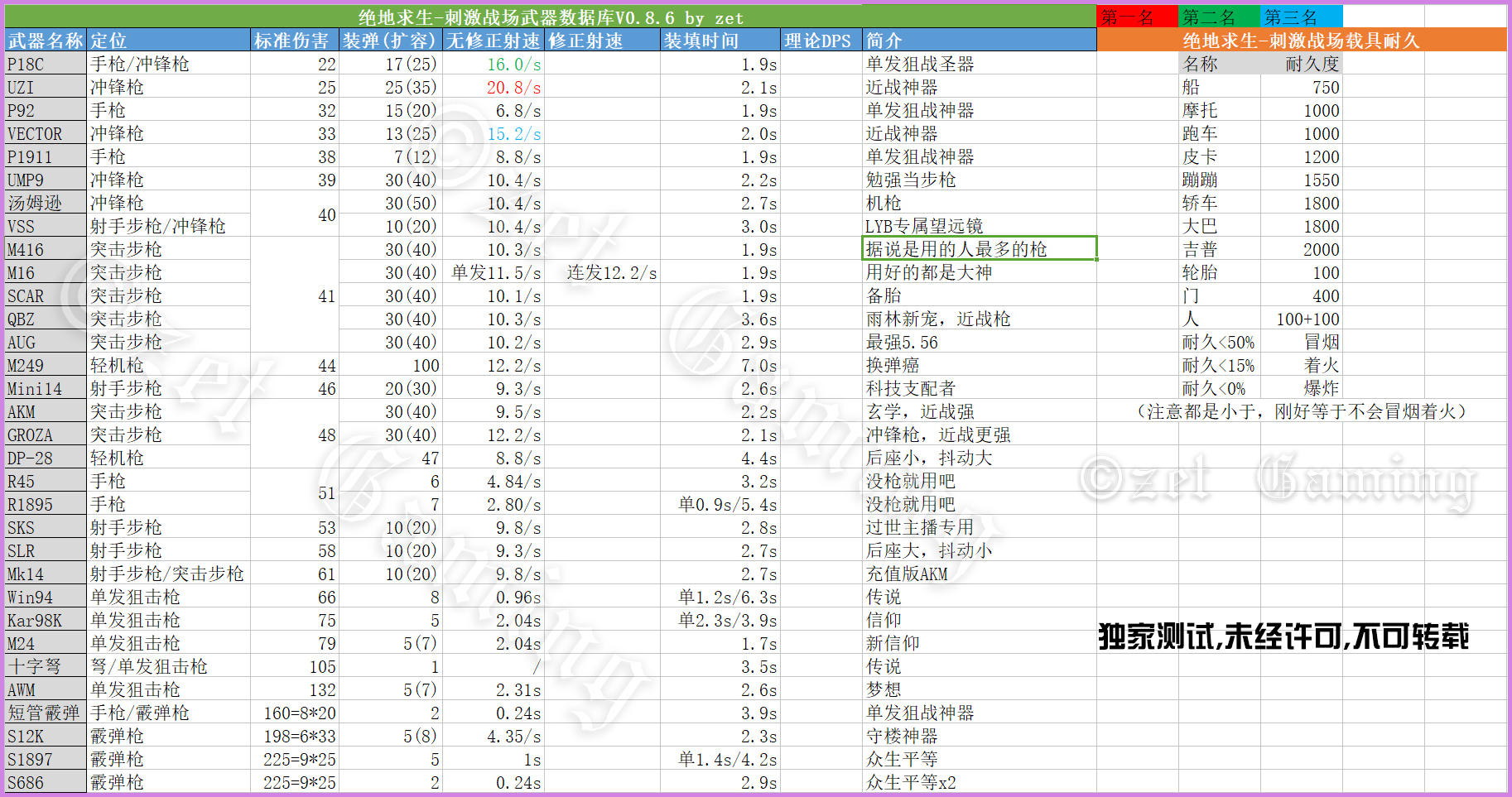The width and height of the screenshot is (1512, 797).
Task: Select the 无修正射速 column header
Action: click(493, 40)
